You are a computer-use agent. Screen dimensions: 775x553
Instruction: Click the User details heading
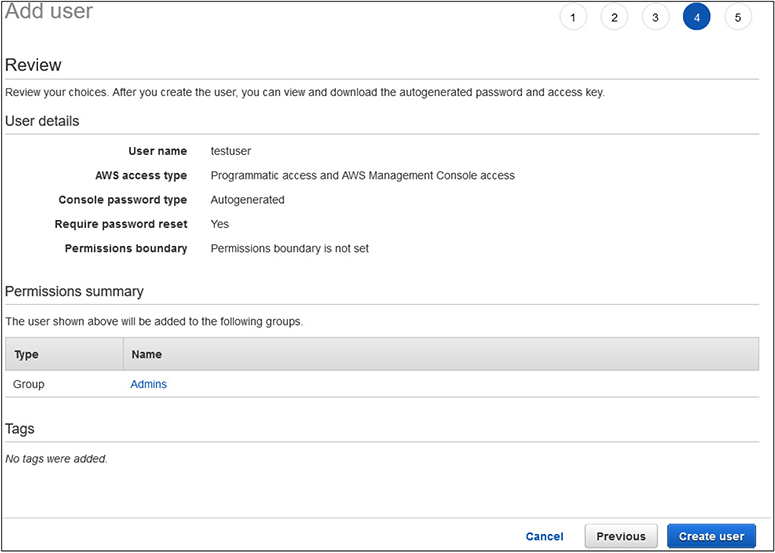point(42,121)
